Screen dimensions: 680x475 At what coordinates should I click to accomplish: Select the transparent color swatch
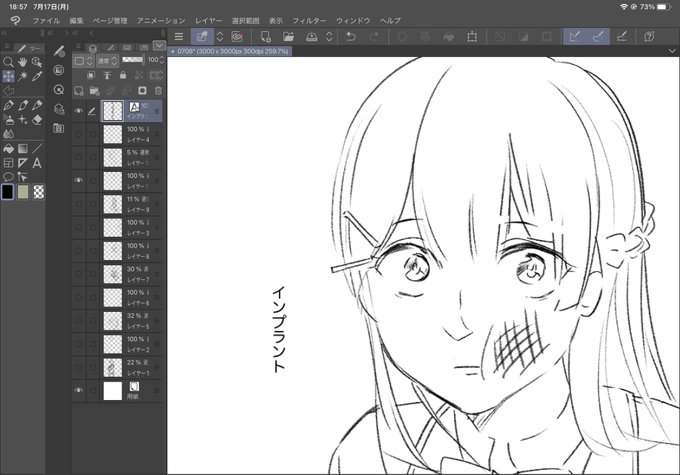[39, 192]
